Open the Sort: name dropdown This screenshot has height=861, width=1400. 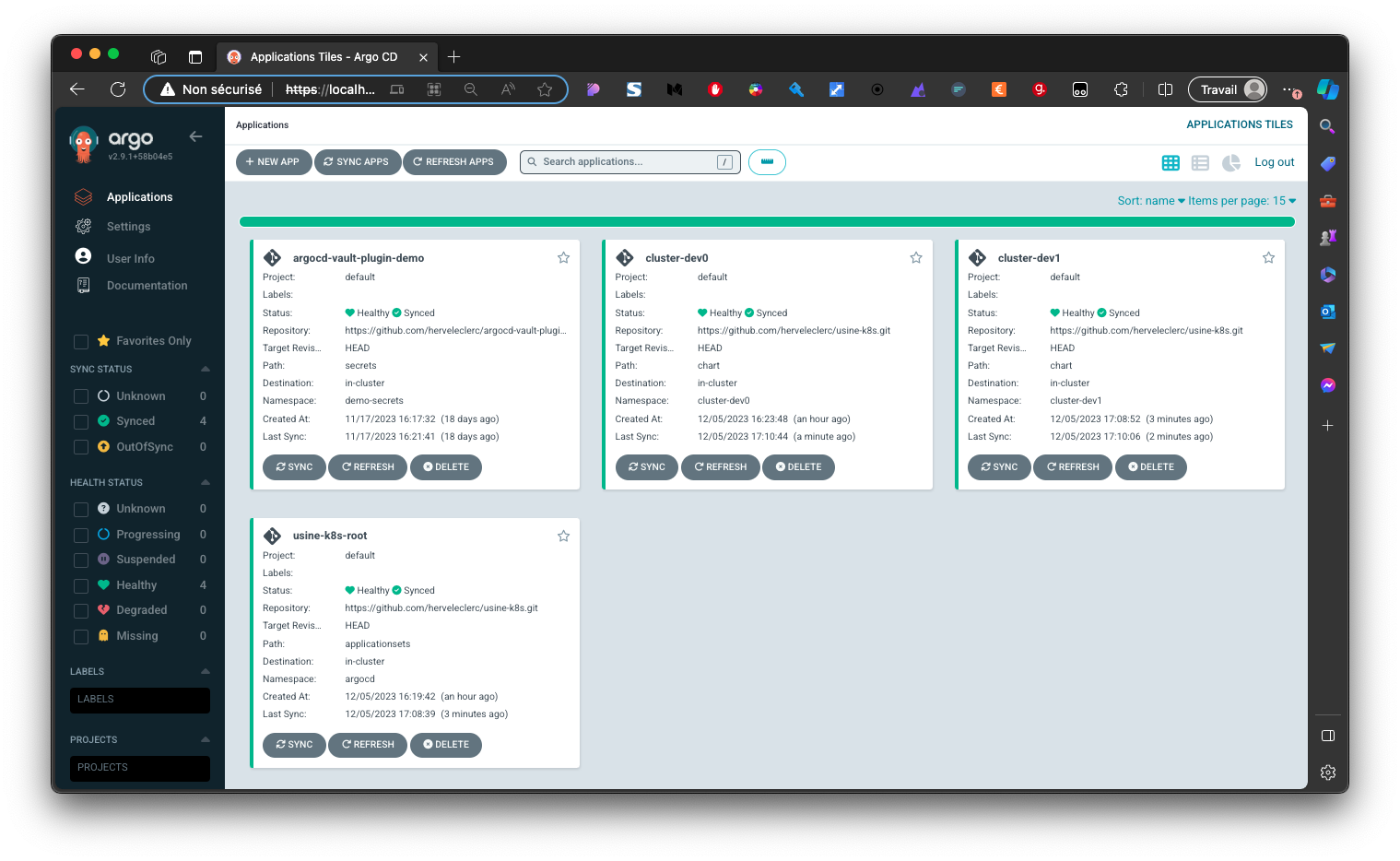point(1150,201)
